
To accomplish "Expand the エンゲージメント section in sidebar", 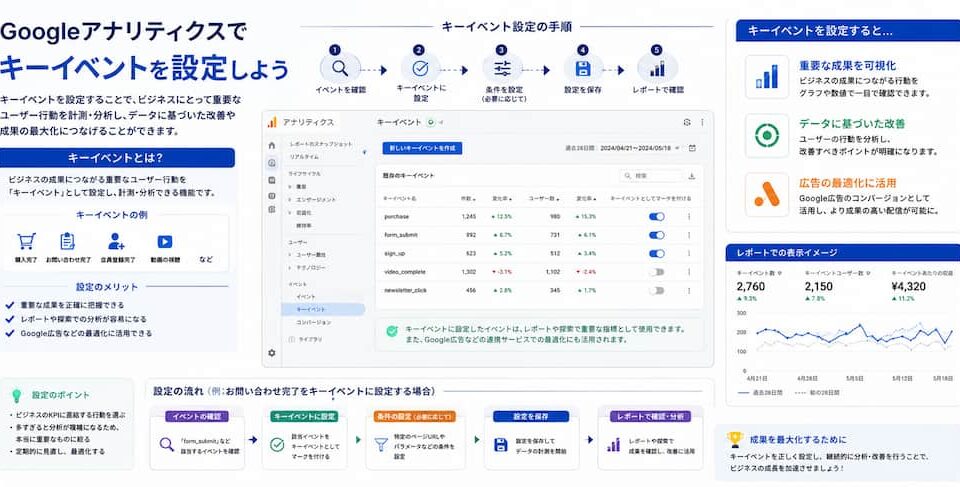I will 312,200.
